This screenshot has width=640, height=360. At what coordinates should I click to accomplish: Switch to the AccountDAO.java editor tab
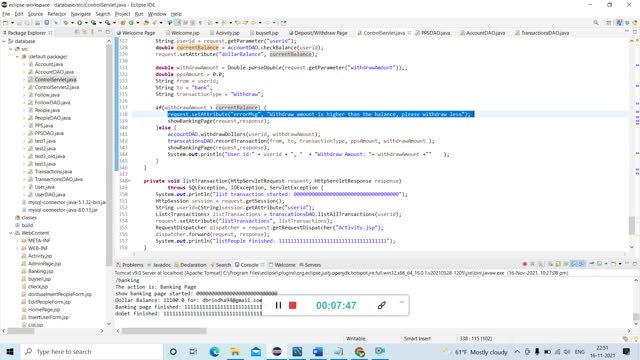pyautogui.click(x=482, y=33)
